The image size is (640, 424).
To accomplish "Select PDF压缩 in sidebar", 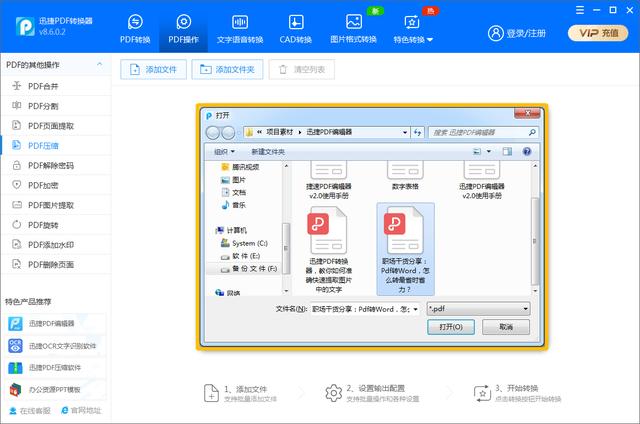I will 56,146.
